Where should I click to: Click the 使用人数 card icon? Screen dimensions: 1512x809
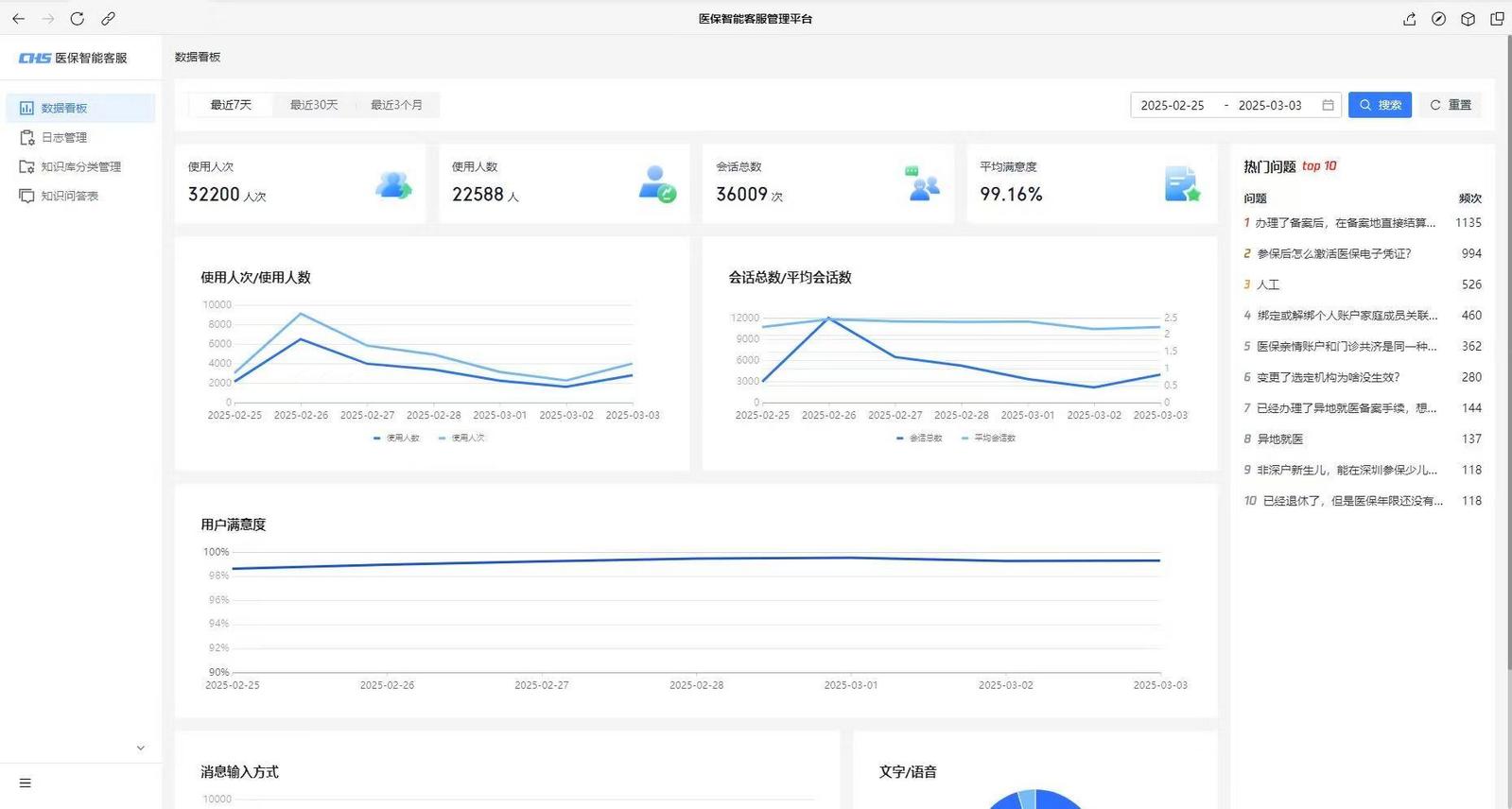[657, 183]
